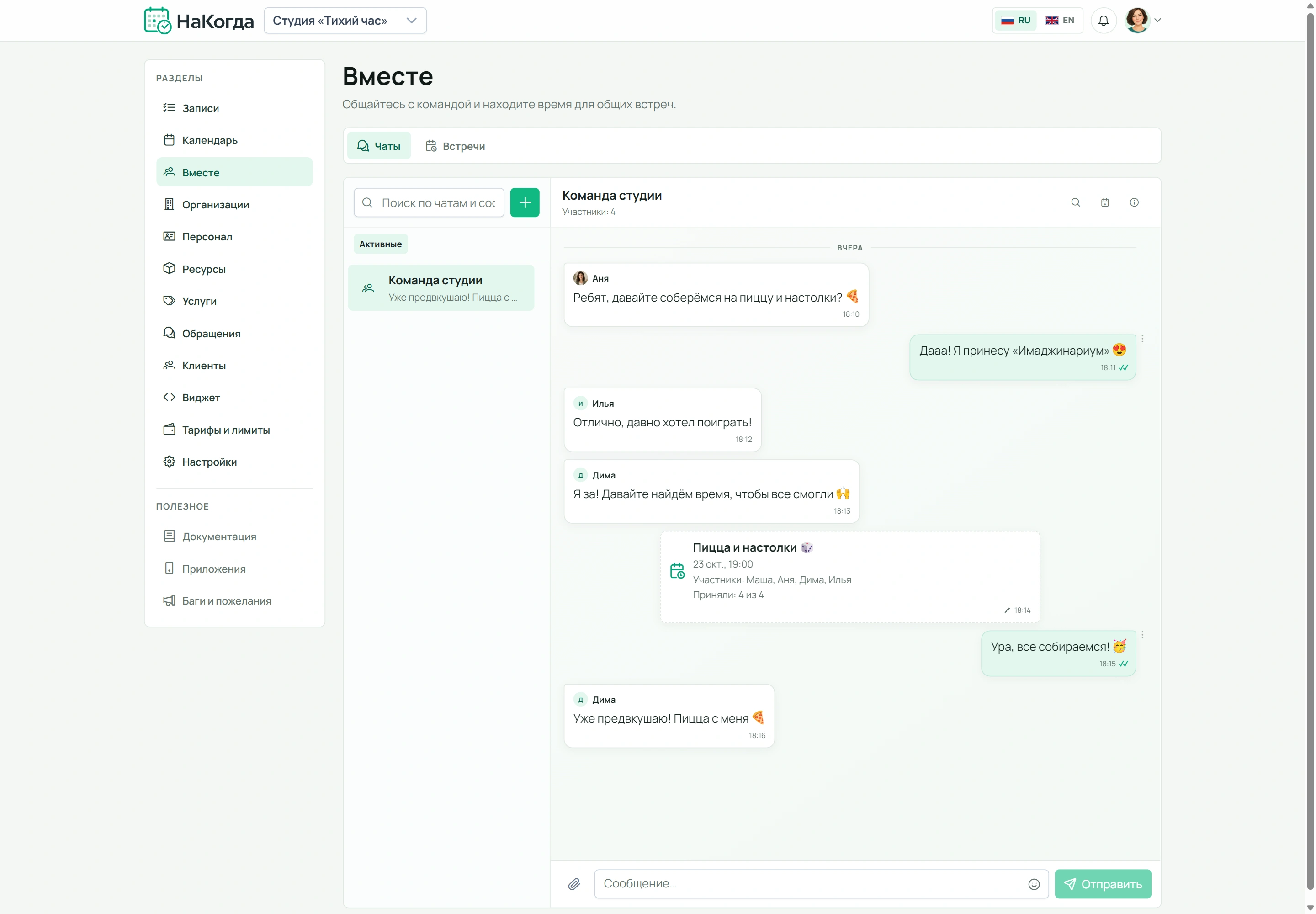The height and width of the screenshot is (914, 1316).
Task: Open the emoji picker in message field
Action: coord(1033,884)
